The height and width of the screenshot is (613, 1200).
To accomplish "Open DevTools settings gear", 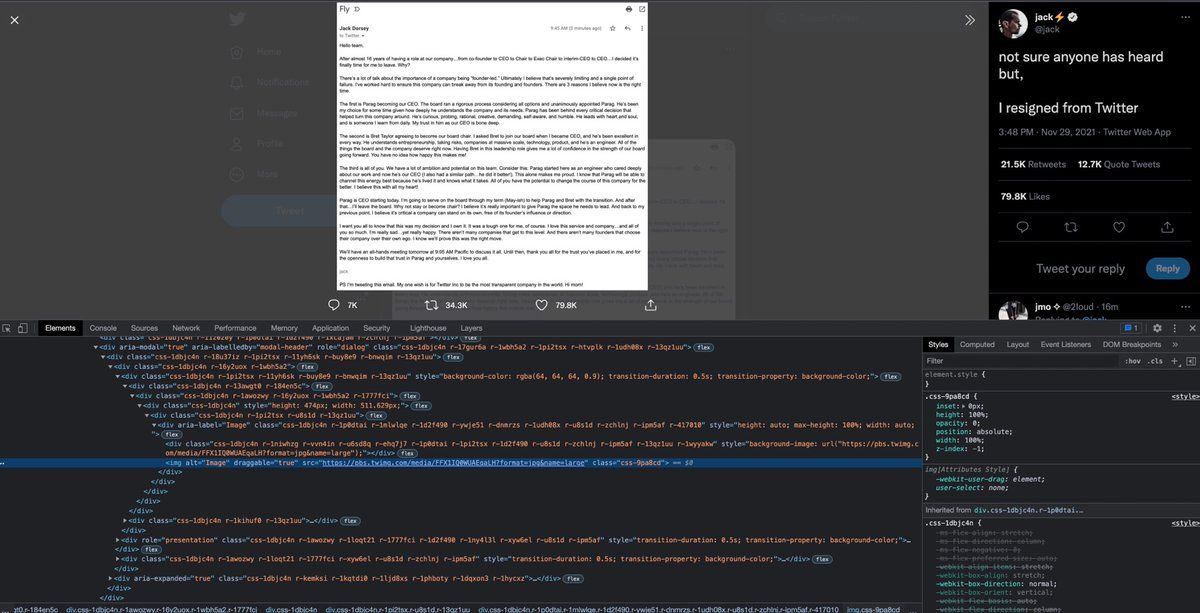I will (x=1157, y=328).
